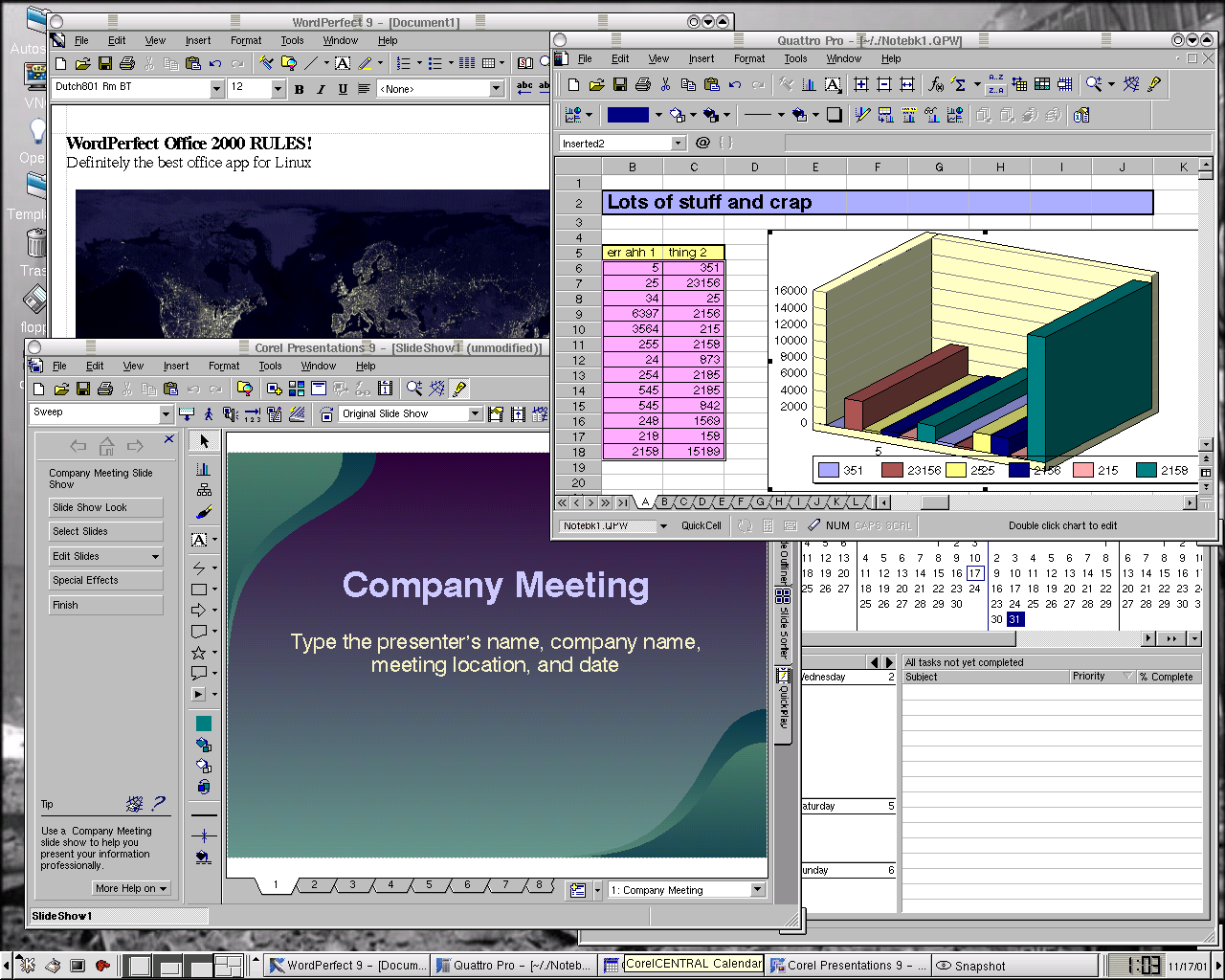This screenshot has height=980, width=1225.
Task: Toggle the Slide Sorter vertical tab
Action: (783, 626)
